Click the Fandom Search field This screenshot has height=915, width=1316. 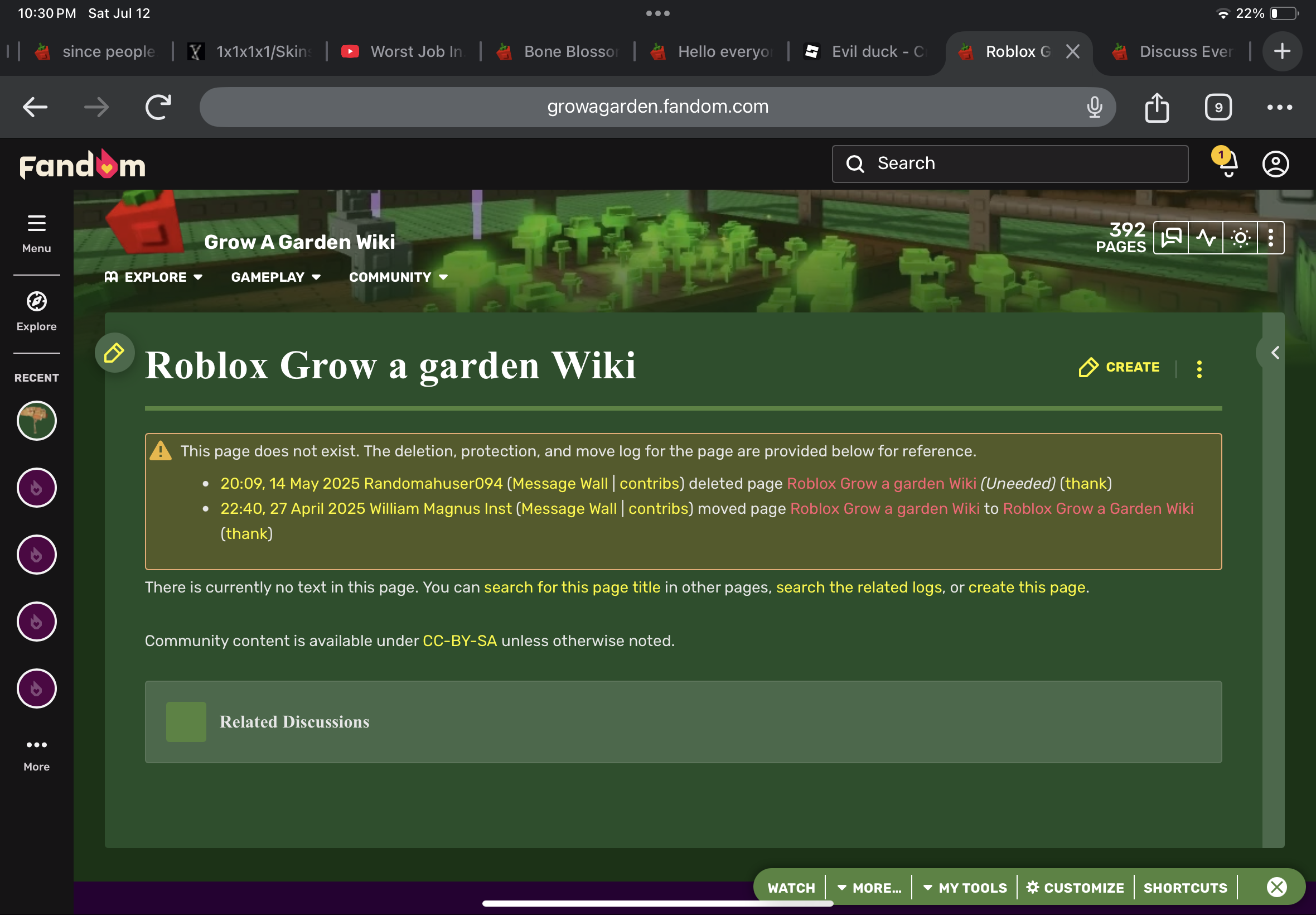coord(1009,163)
